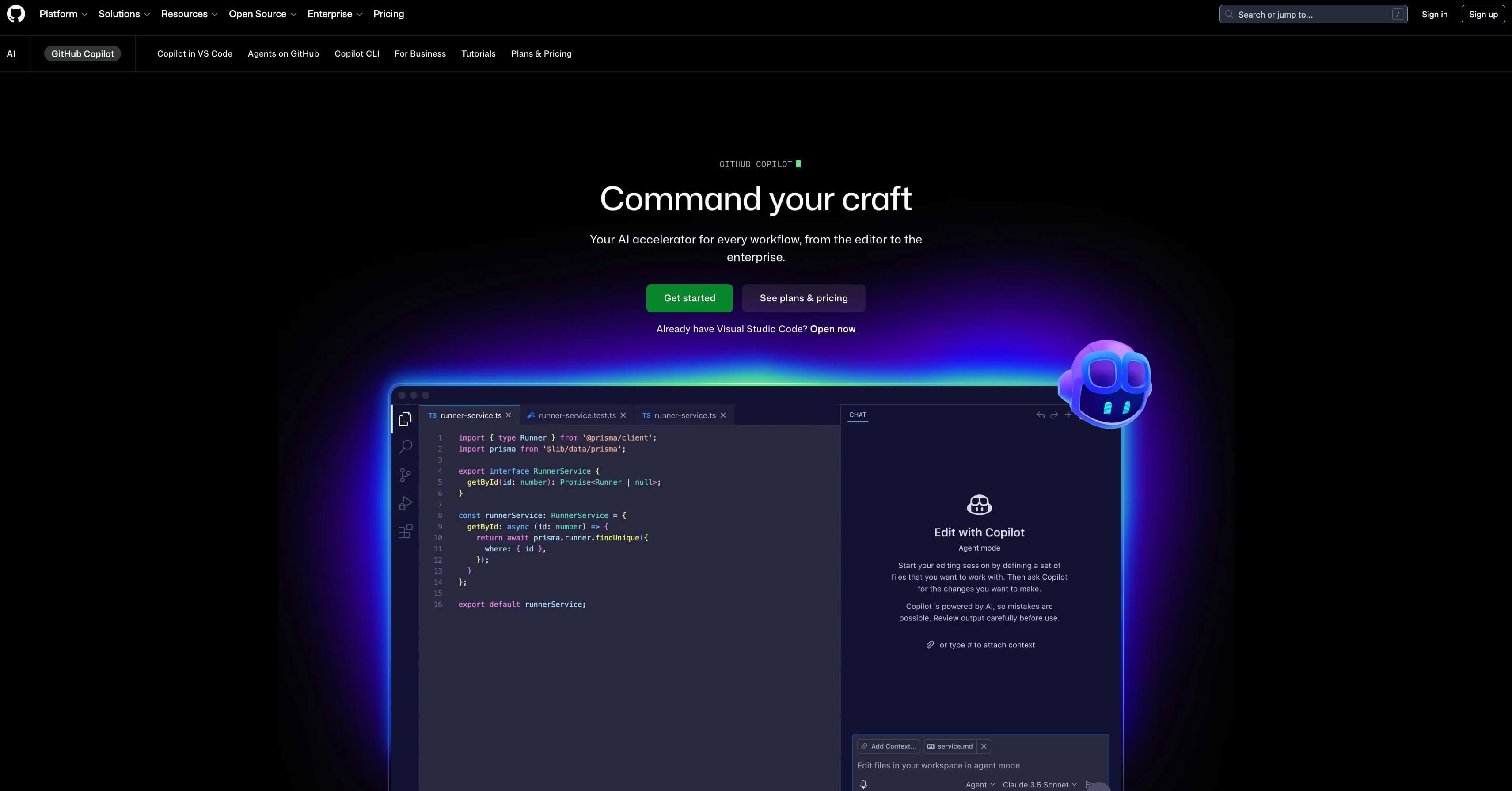The image size is (1512, 791).
Task: Open Plans & Pricing subnav item
Action: (x=541, y=53)
